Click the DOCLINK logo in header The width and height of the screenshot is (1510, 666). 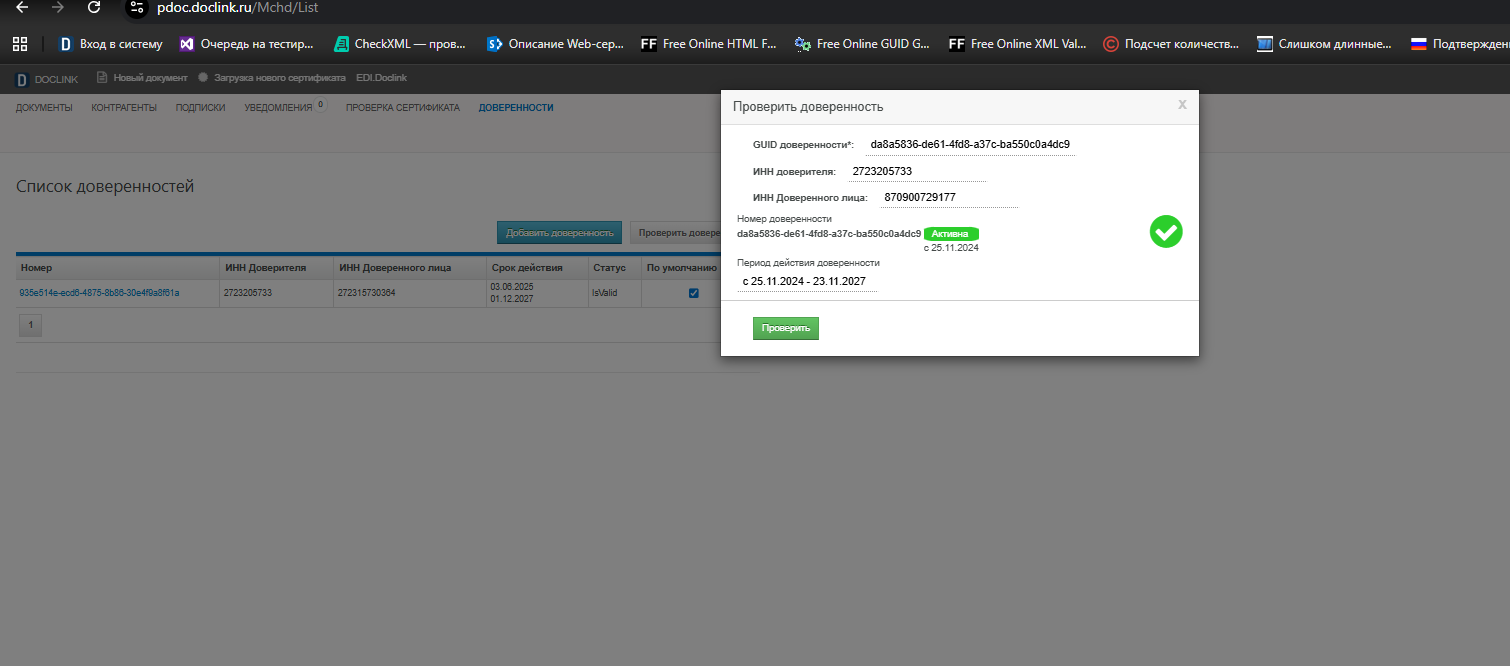(46, 79)
